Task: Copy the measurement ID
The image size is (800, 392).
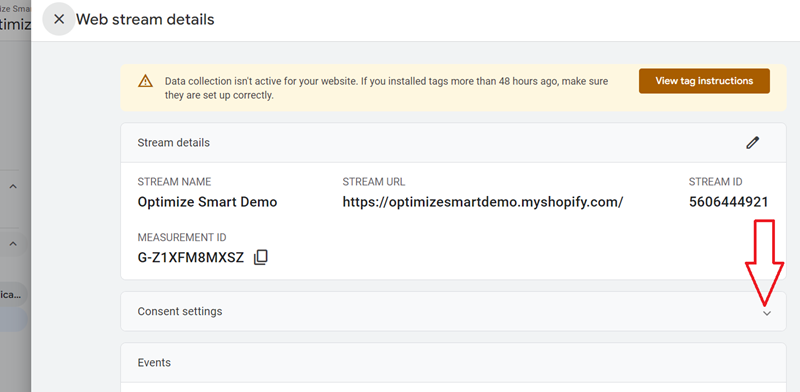Action: pos(261,257)
